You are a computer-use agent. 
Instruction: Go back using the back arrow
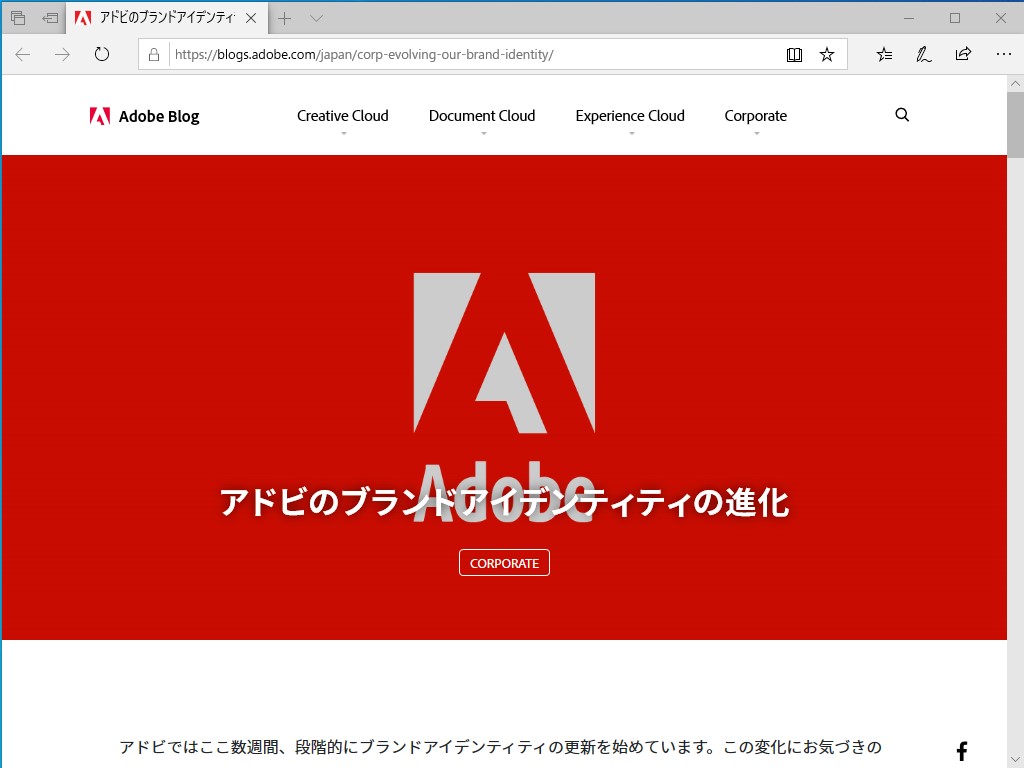(x=22, y=55)
